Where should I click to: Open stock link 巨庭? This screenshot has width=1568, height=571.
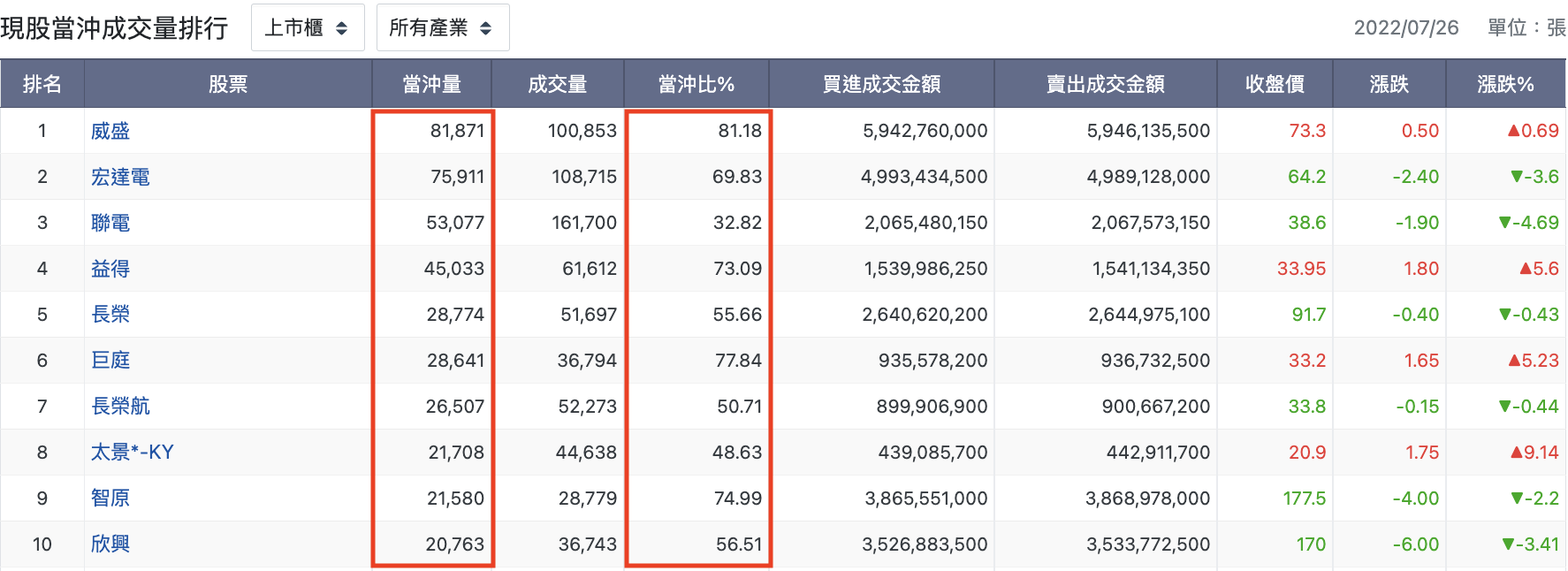tap(110, 361)
